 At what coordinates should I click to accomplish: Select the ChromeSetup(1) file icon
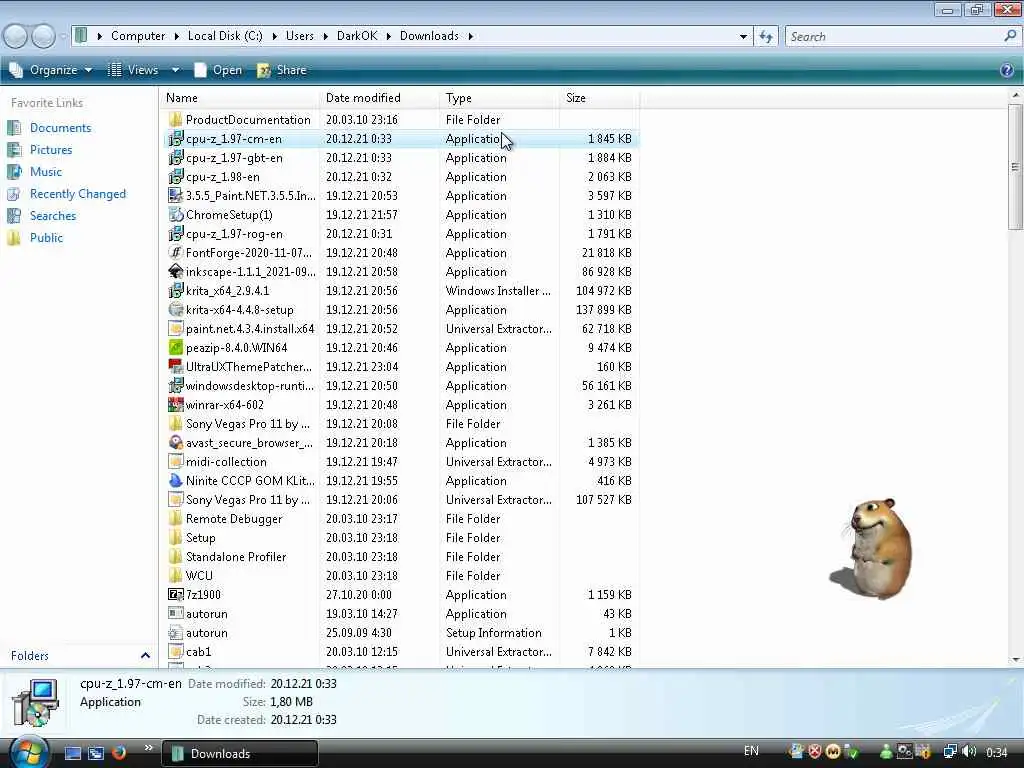coord(176,215)
